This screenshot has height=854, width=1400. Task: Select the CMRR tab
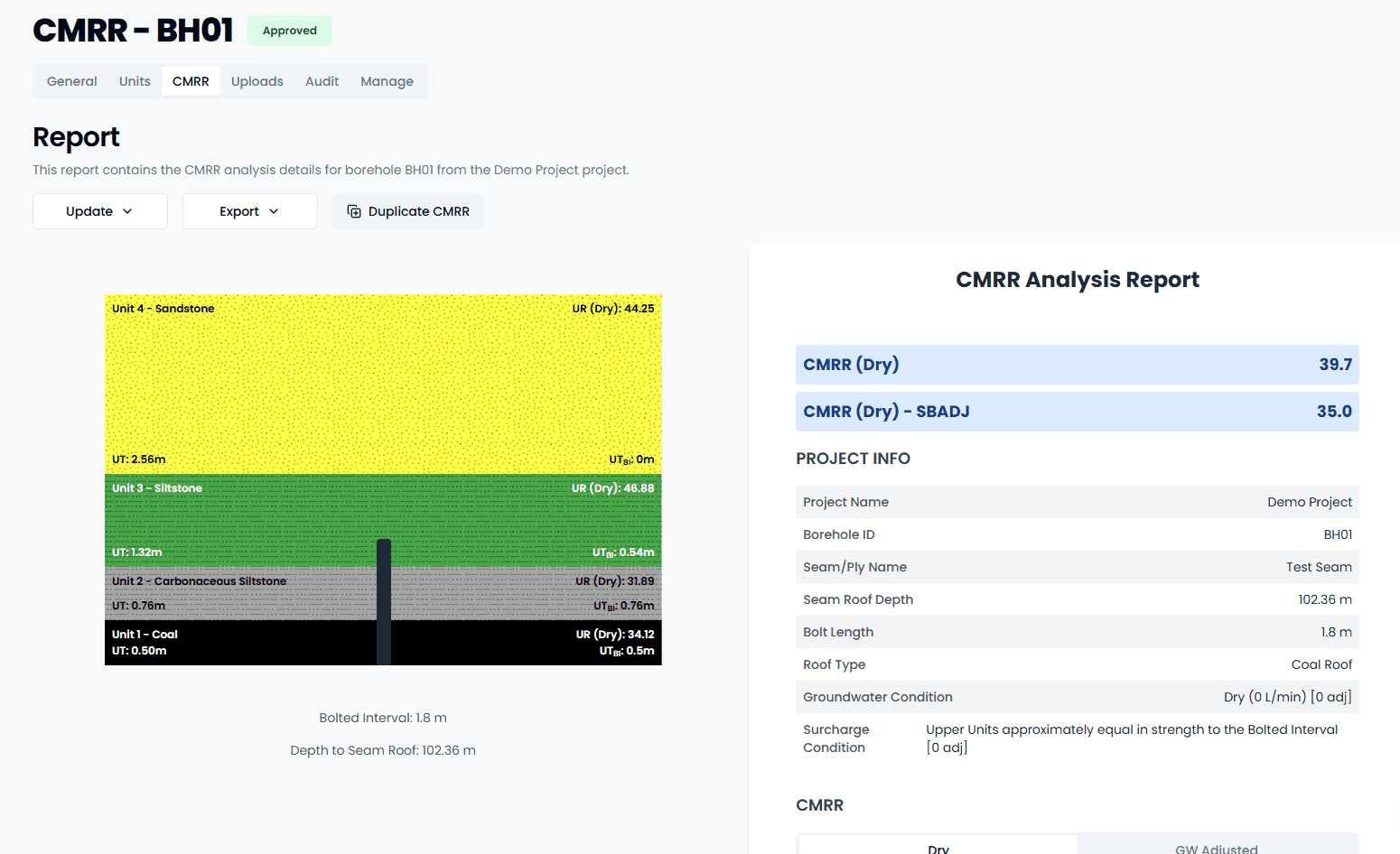coord(191,80)
